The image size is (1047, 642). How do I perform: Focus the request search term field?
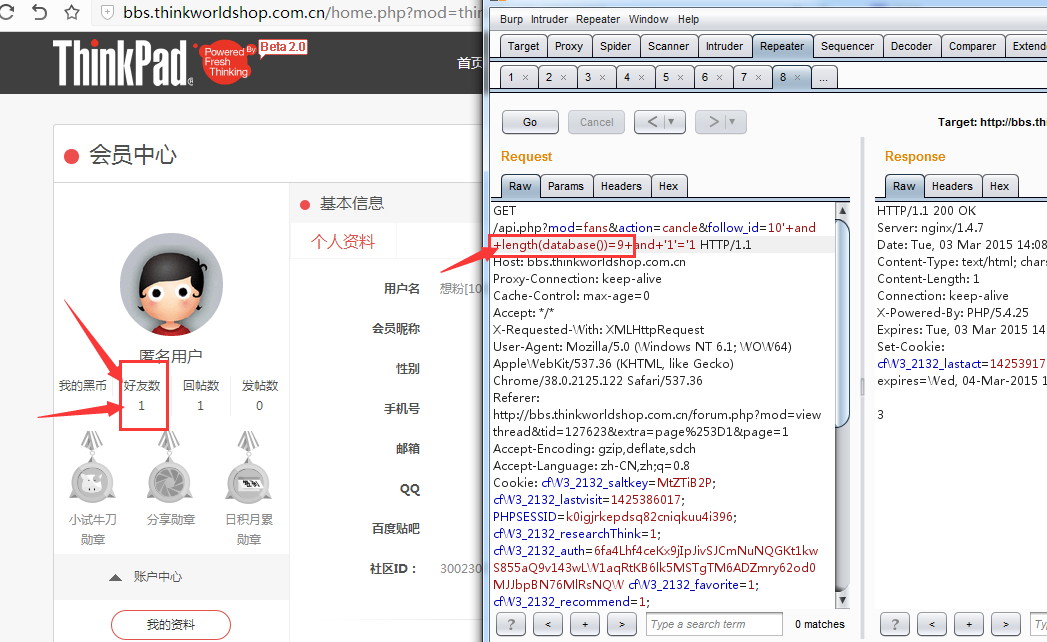tap(714, 624)
